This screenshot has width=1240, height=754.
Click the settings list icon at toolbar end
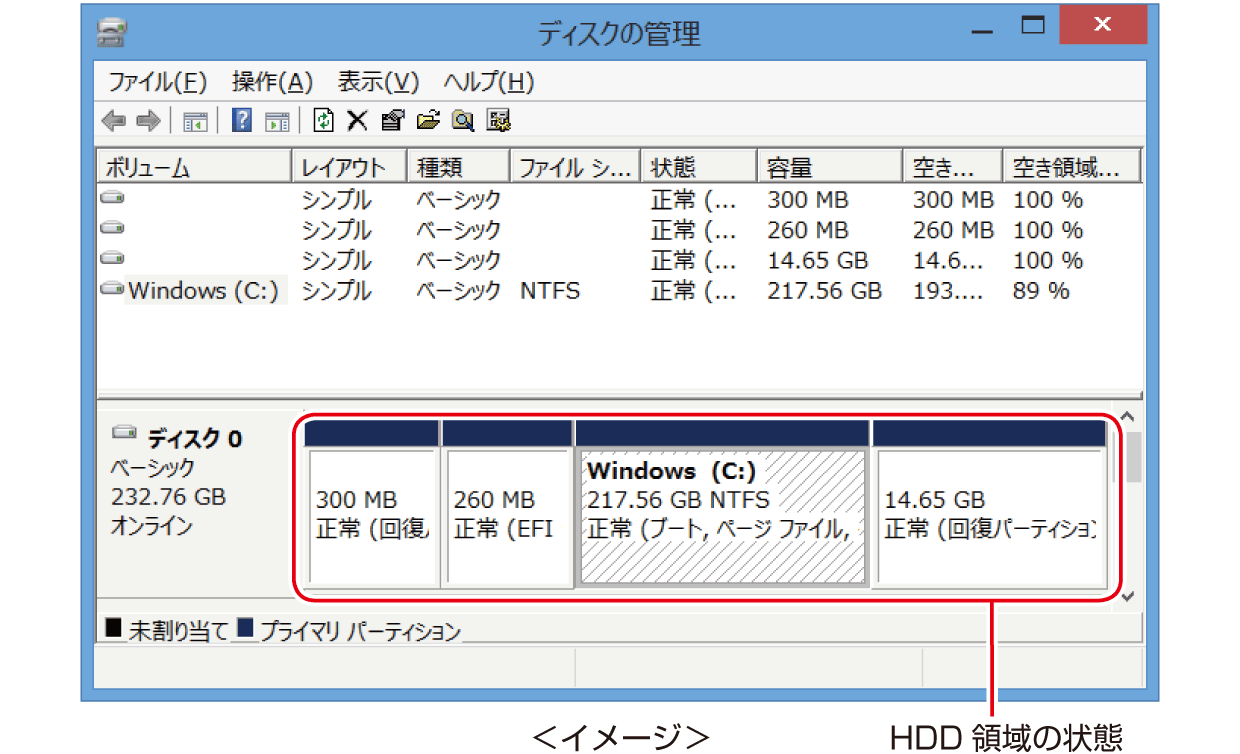[498, 121]
